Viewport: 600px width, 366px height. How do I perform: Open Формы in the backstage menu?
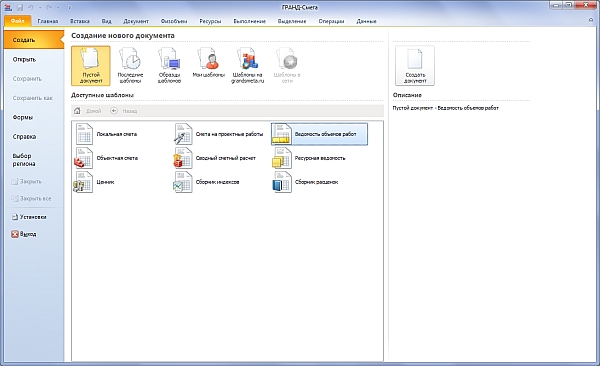[x=34, y=117]
